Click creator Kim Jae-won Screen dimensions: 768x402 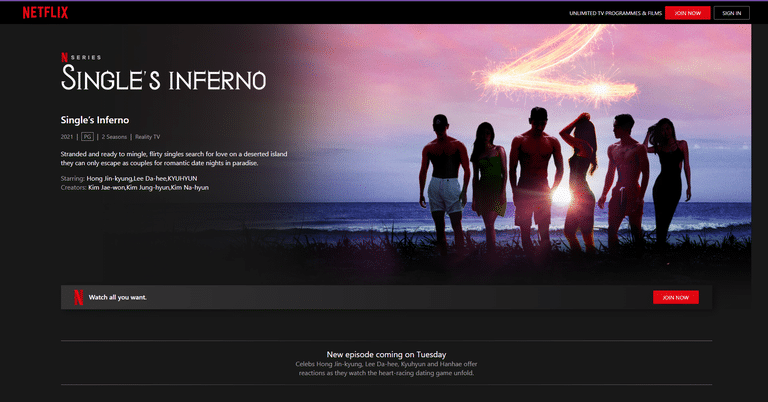(106, 188)
